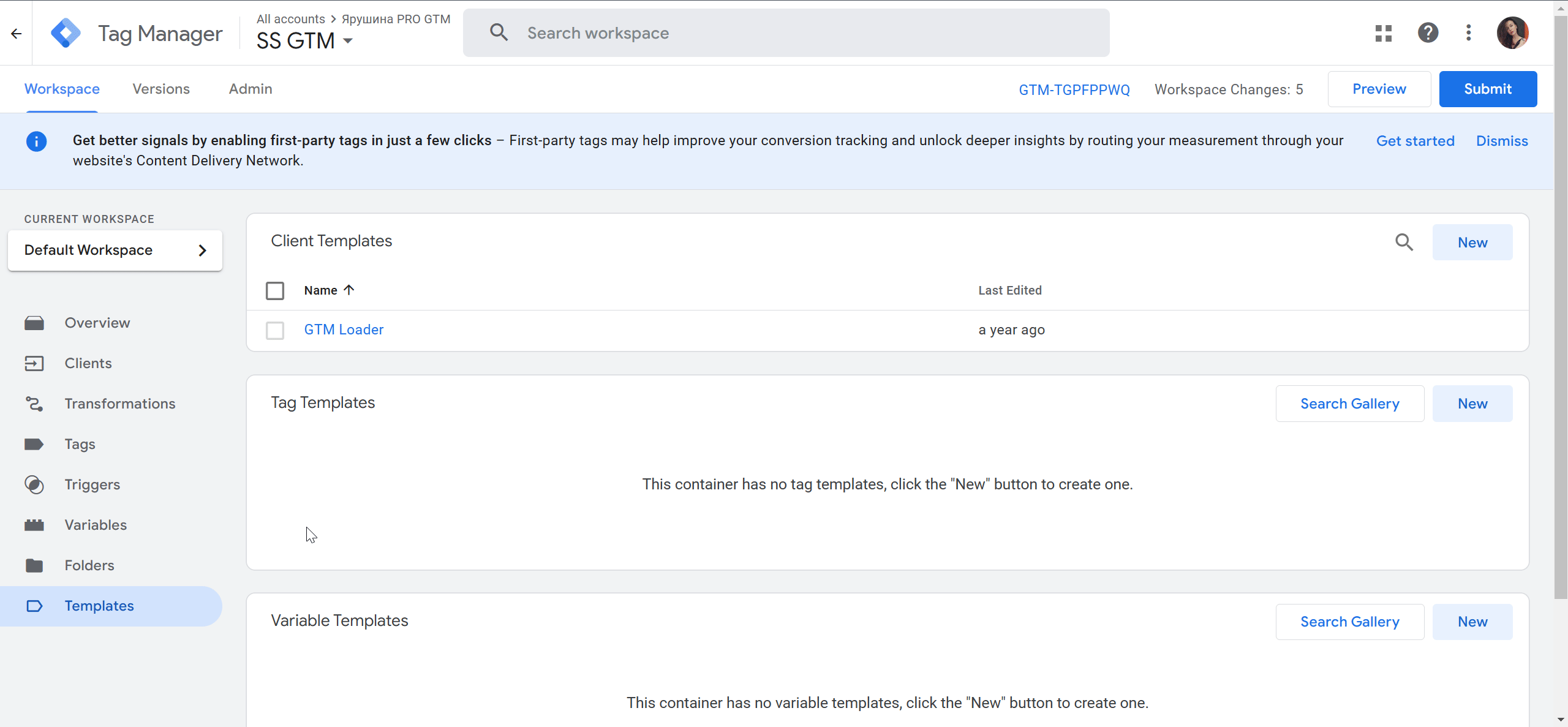This screenshot has height=727, width=1568.
Task: Create a New client template
Action: (x=1472, y=243)
